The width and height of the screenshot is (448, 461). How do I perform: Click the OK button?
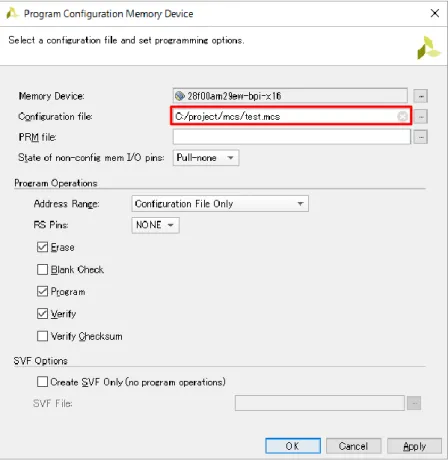(293, 446)
